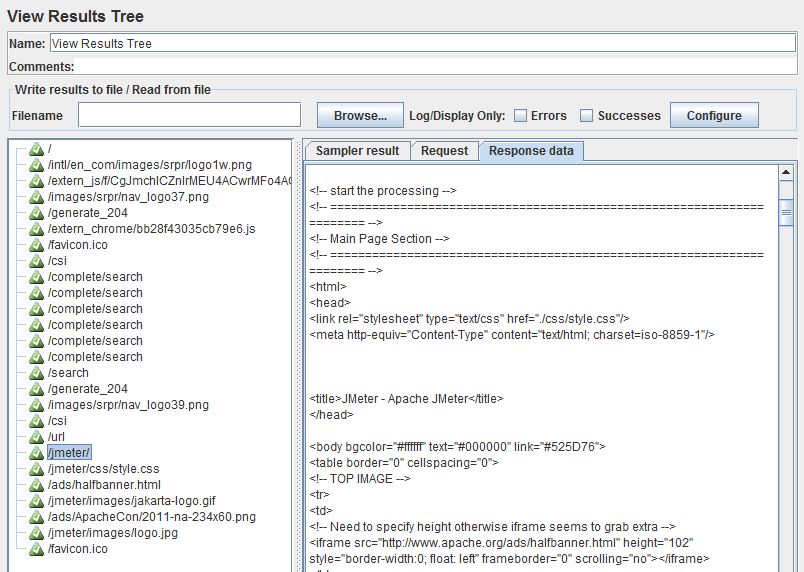Click the icon beside /images/srpr/nav_logo37.png
The image size is (804, 572).
pyautogui.click(x=37, y=197)
